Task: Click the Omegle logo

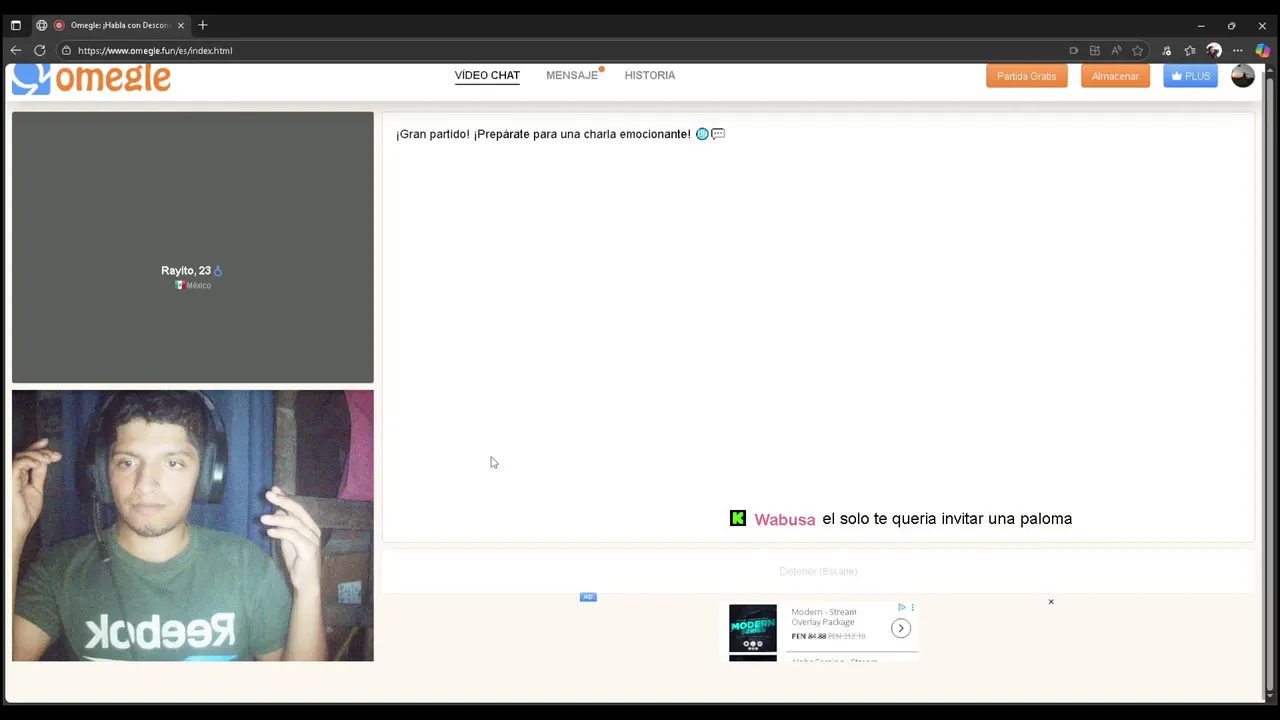Action: click(91, 79)
